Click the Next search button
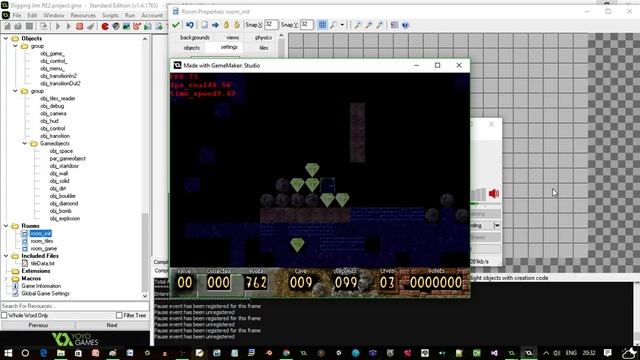Screen dimensions: 640x360 pos(112,325)
